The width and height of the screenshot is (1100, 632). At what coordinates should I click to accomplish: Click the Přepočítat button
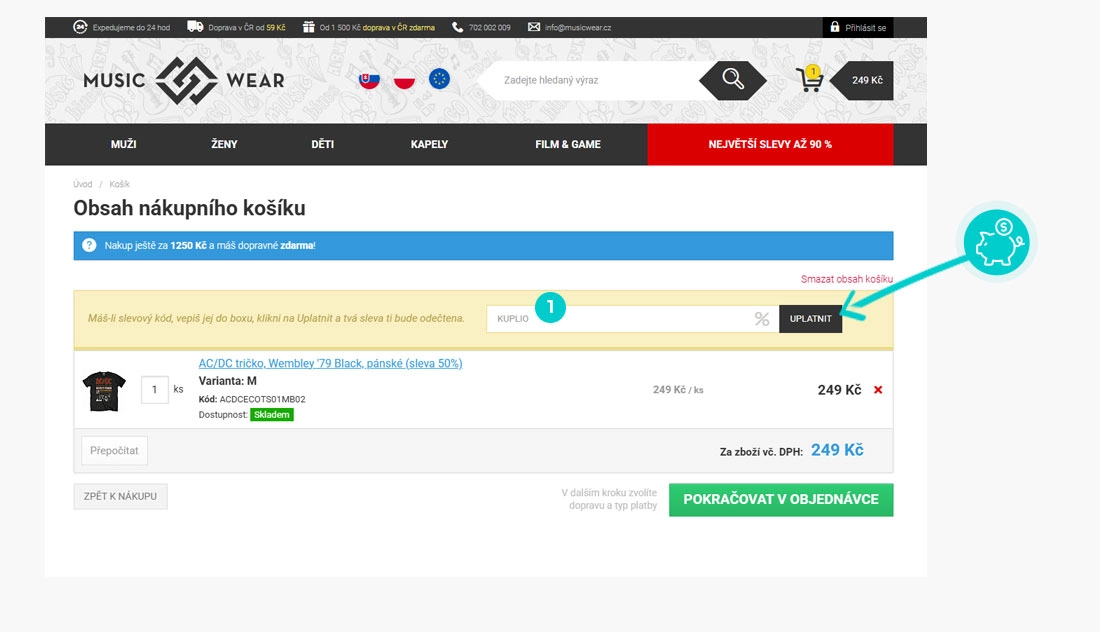114,451
